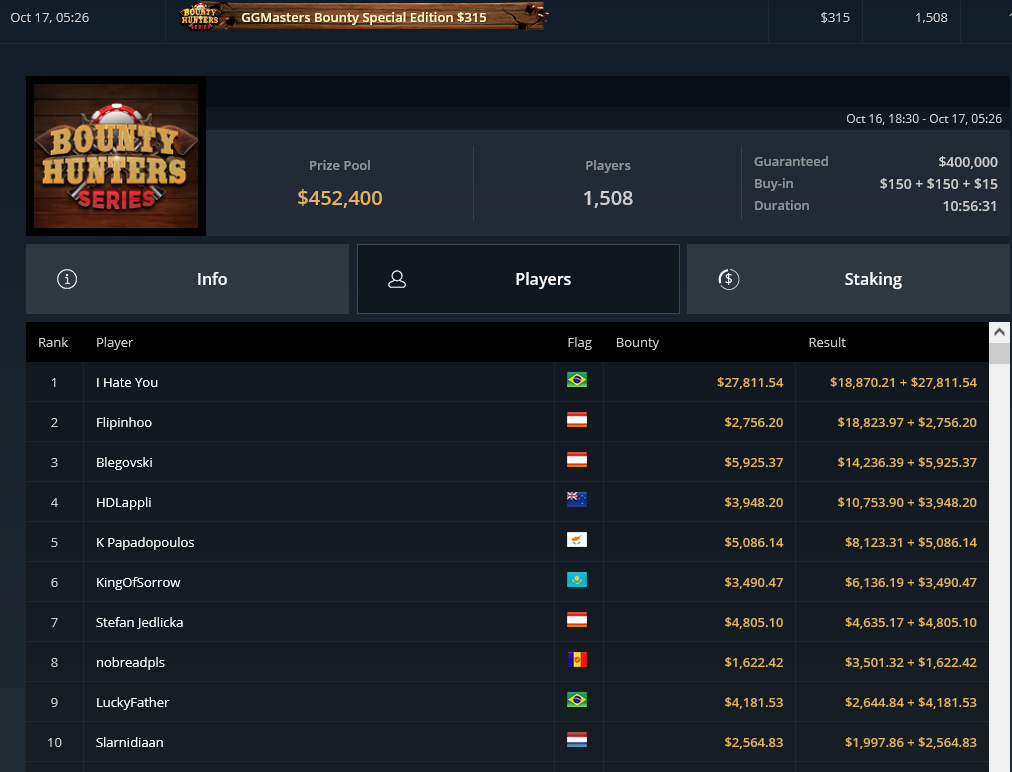Click New Zealand flag for HDLappli
The image size is (1012, 772).
point(576,500)
